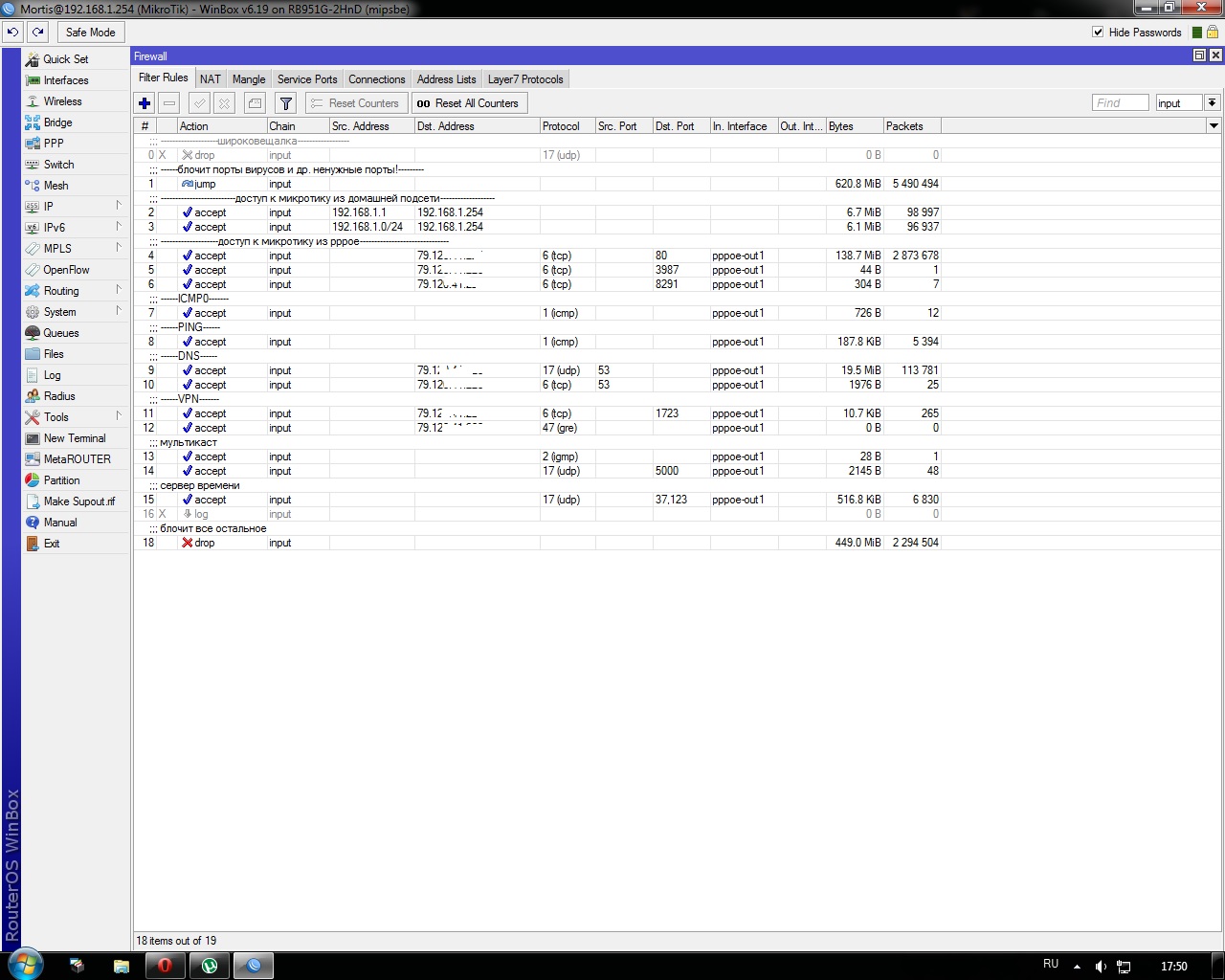Add a new firewall rule with plus icon
The height and width of the screenshot is (980, 1225).
pos(145,103)
